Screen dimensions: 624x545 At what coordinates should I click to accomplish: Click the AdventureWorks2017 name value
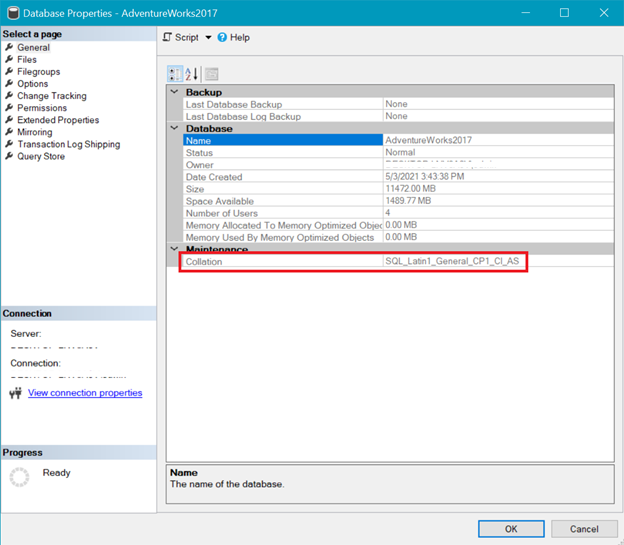tap(428, 140)
